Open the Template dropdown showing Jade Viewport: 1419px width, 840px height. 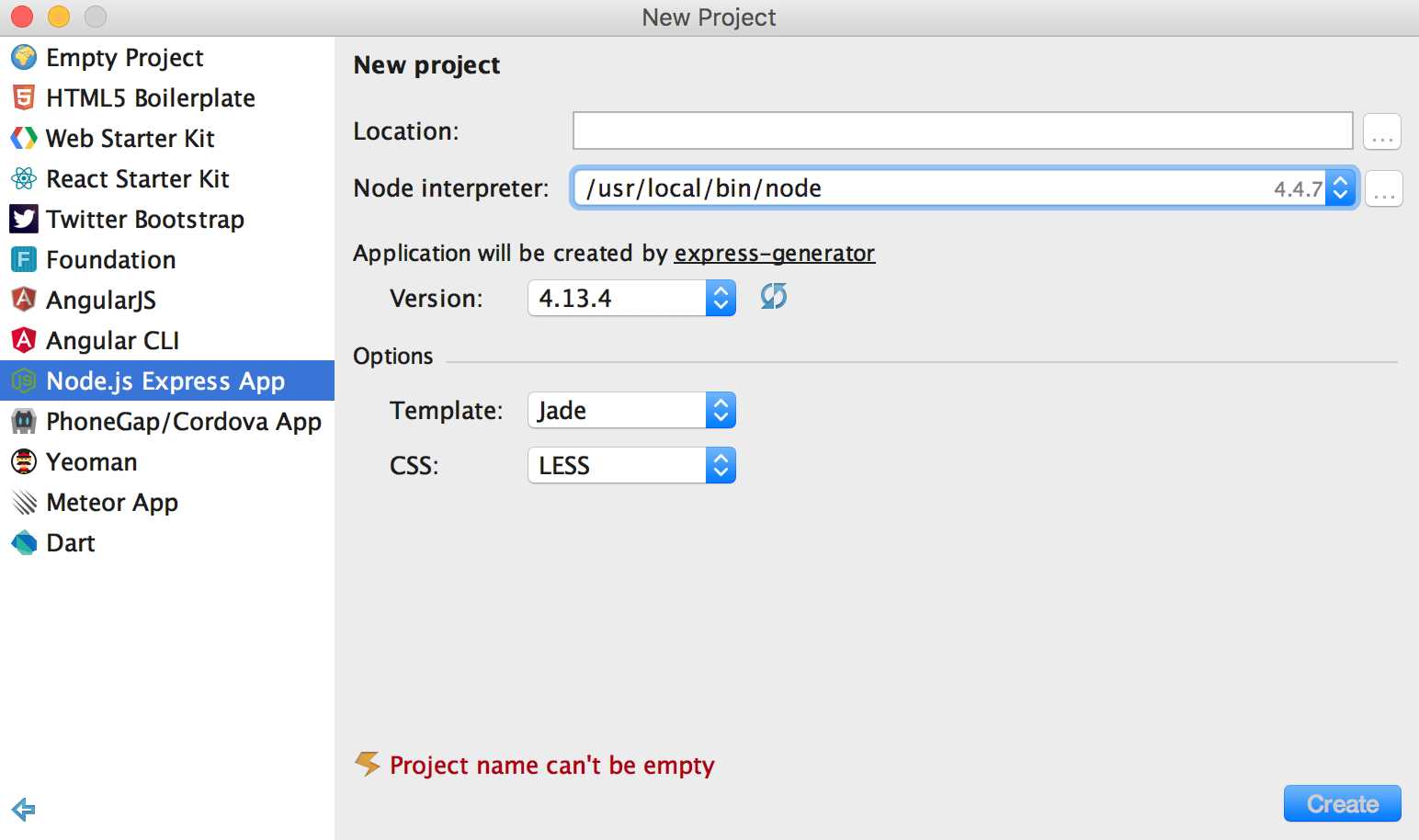[631, 410]
